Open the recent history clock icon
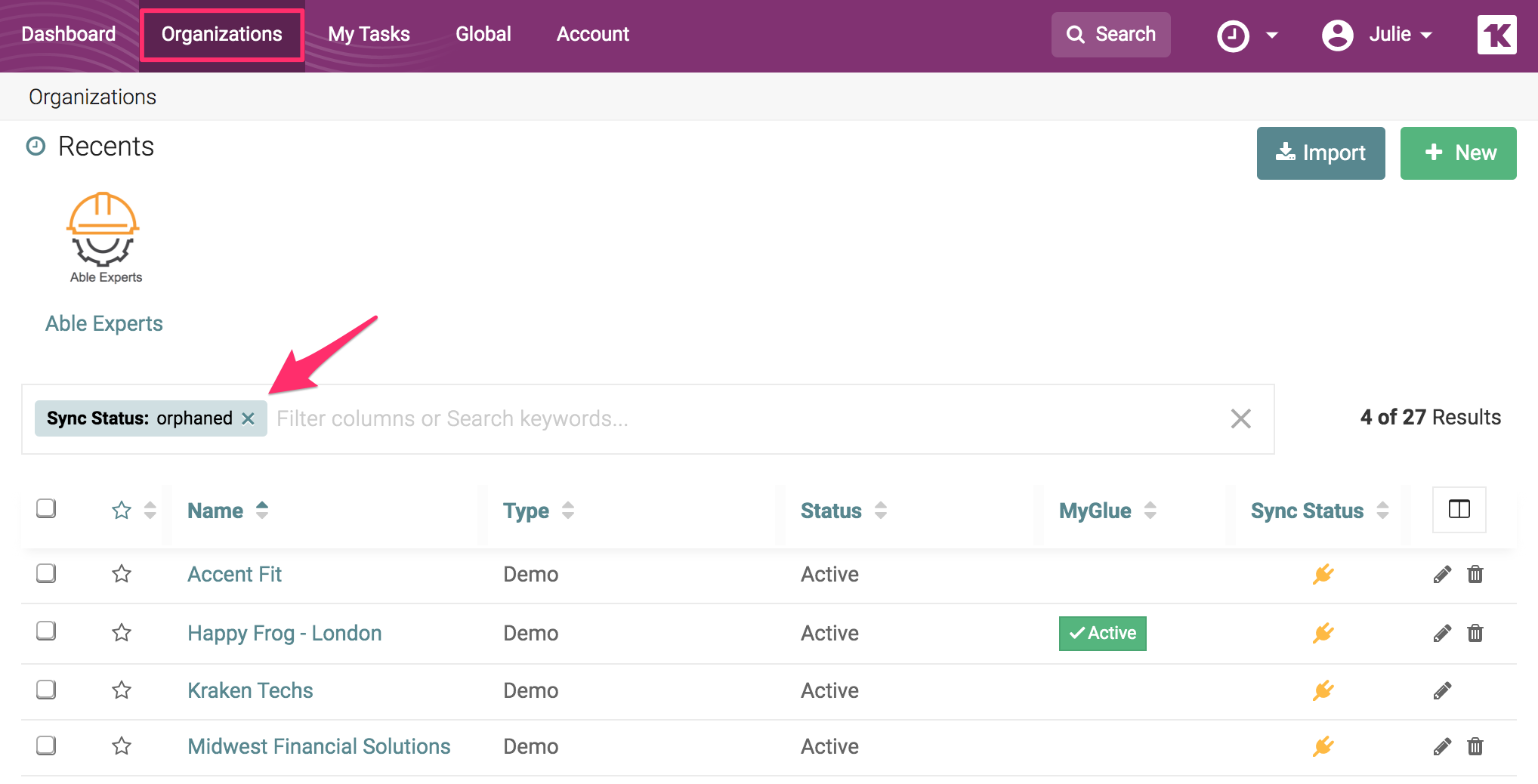 [x=1233, y=35]
